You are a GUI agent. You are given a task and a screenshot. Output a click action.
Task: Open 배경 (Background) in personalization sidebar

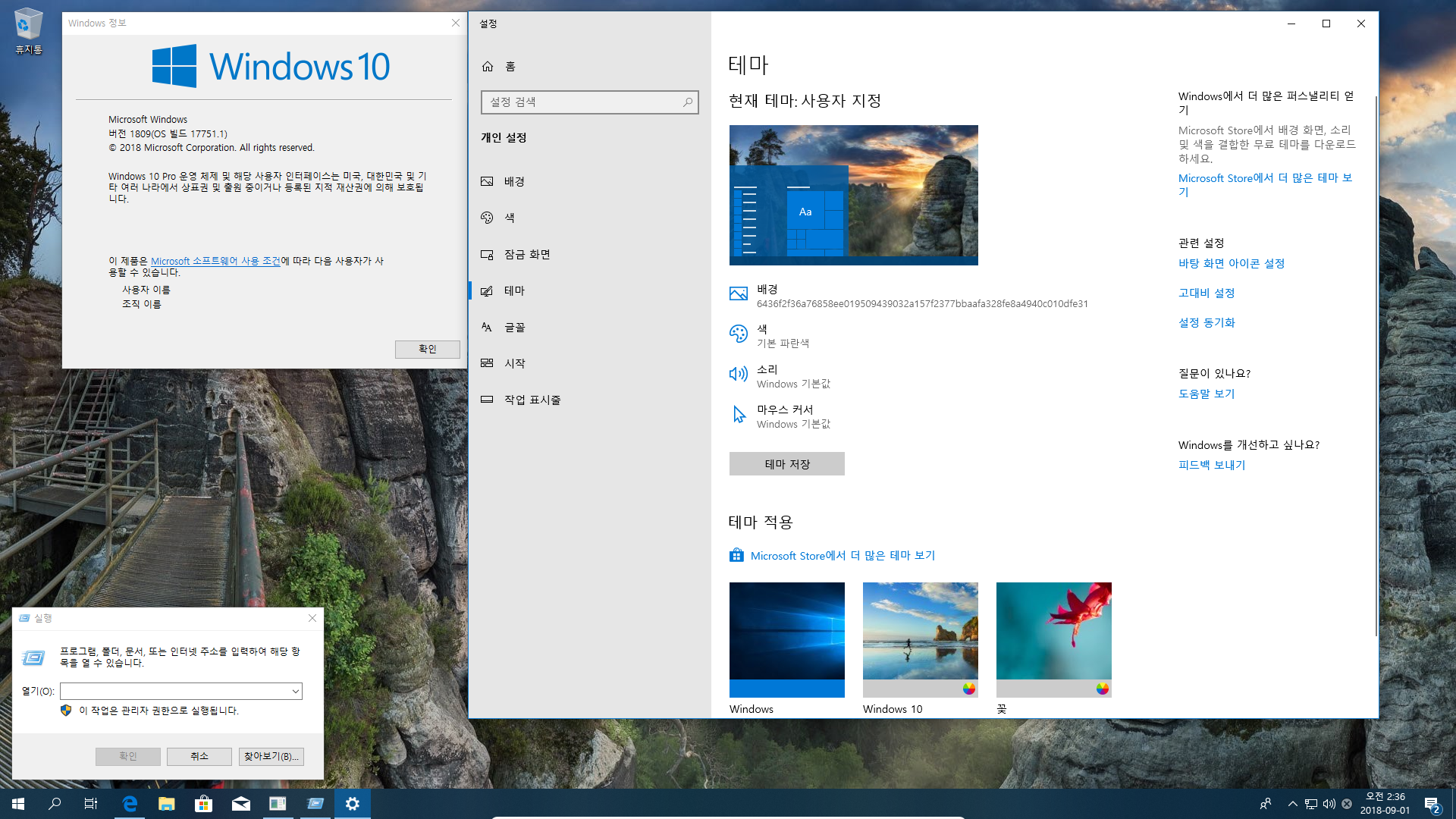point(590,181)
